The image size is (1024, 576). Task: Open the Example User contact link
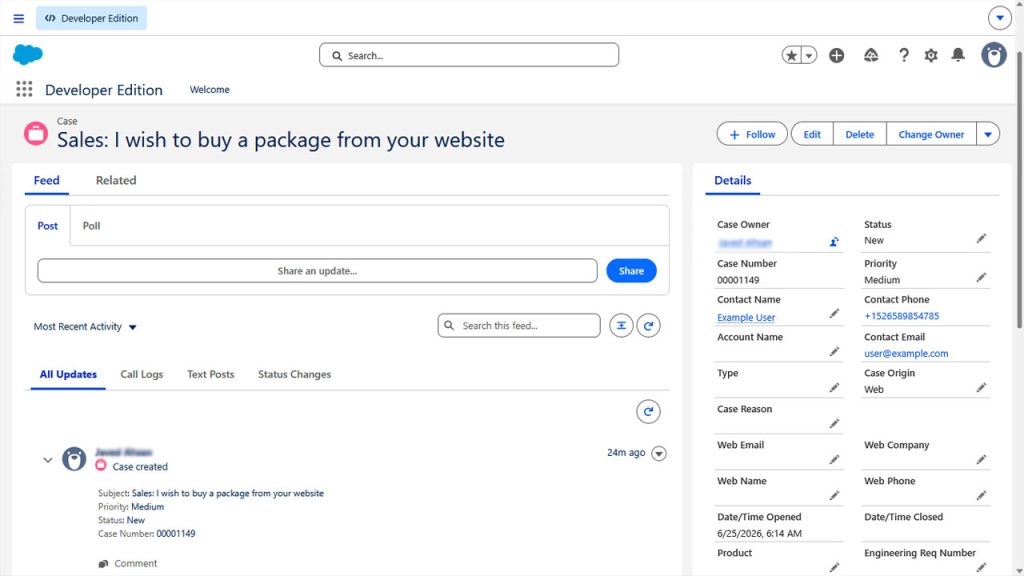point(746,317)
